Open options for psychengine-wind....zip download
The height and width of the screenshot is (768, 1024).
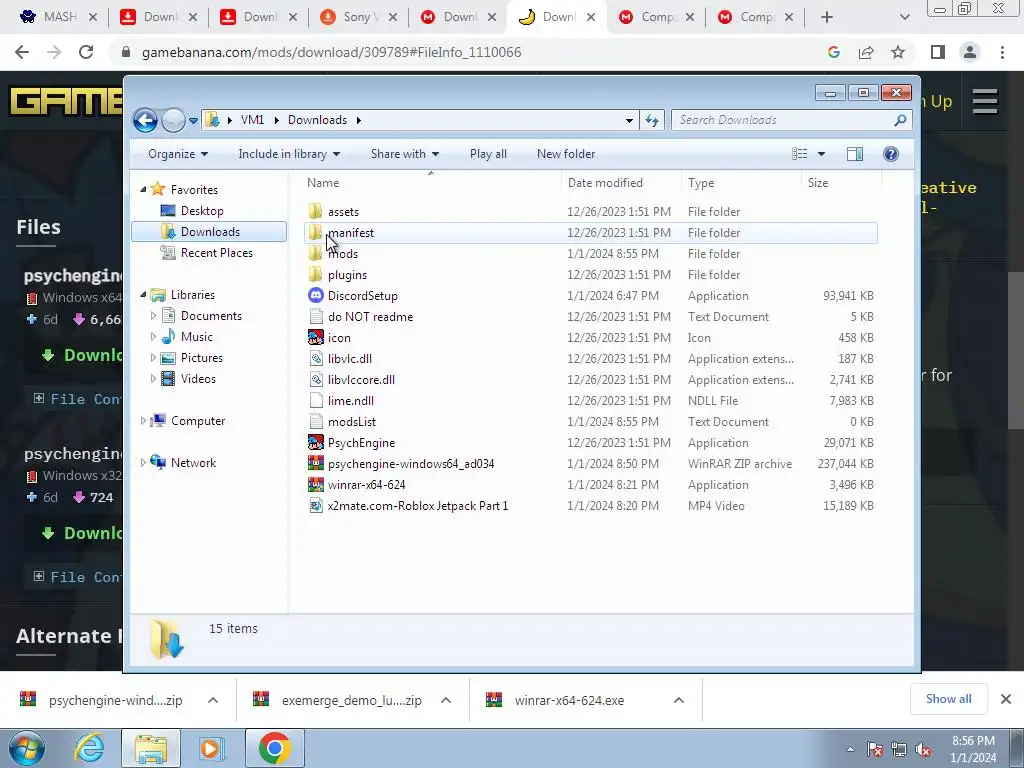point(213,700)
